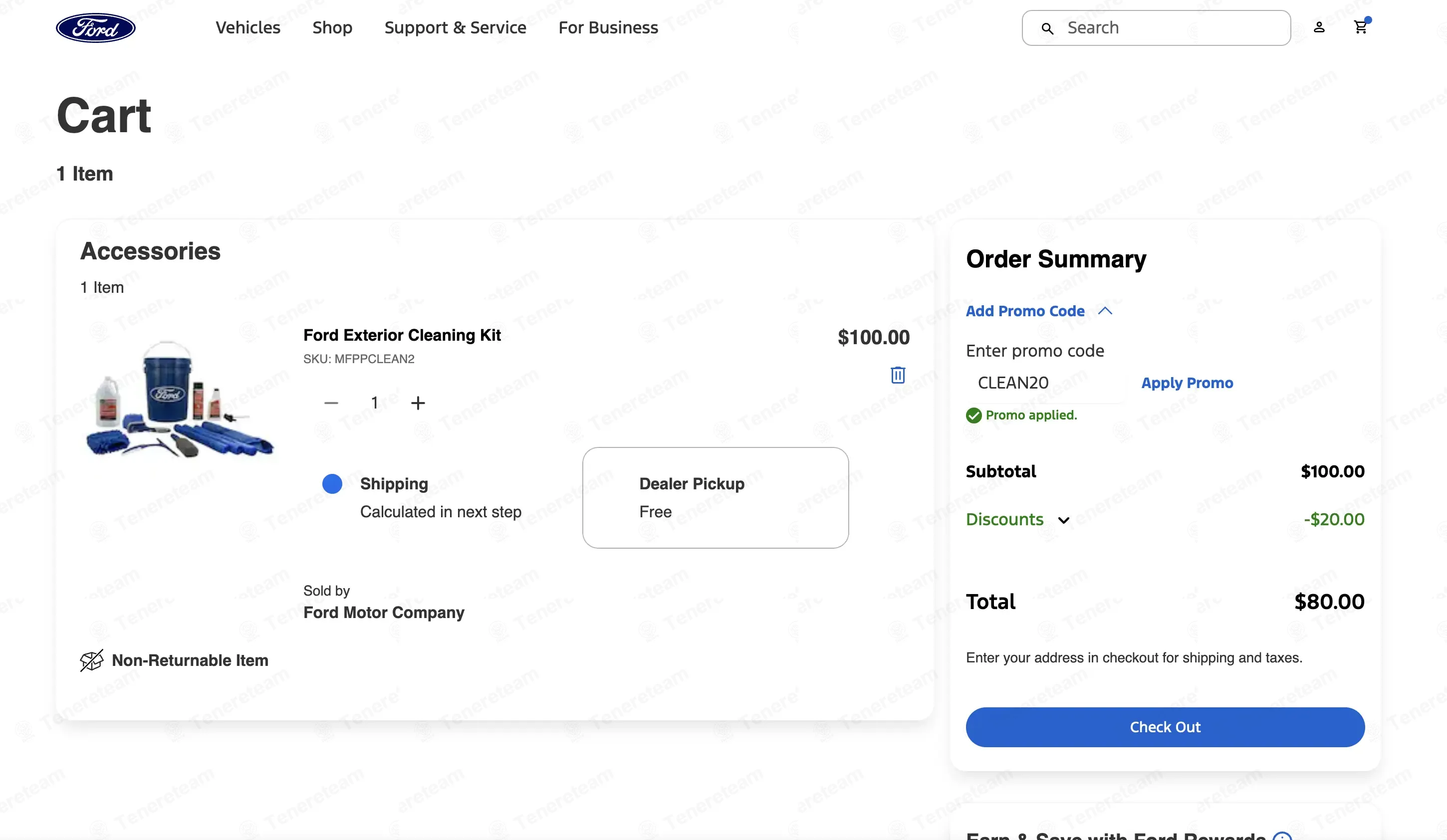Click the green Promo applied checkmark
This screenshot has height=840, width=1447.
pyautogui.click(x=974, y=415)
